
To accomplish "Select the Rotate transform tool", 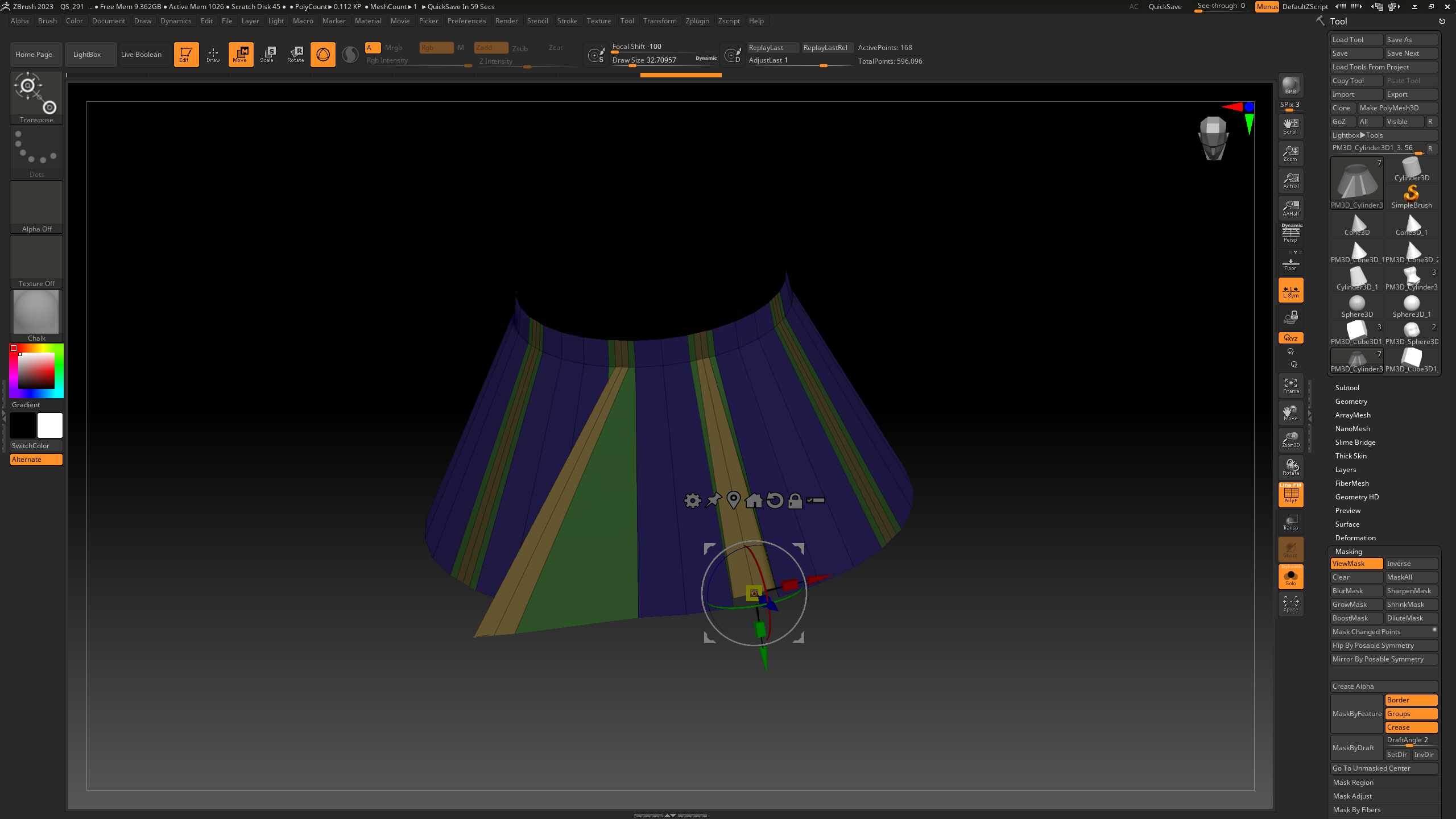I will point(295,55).
